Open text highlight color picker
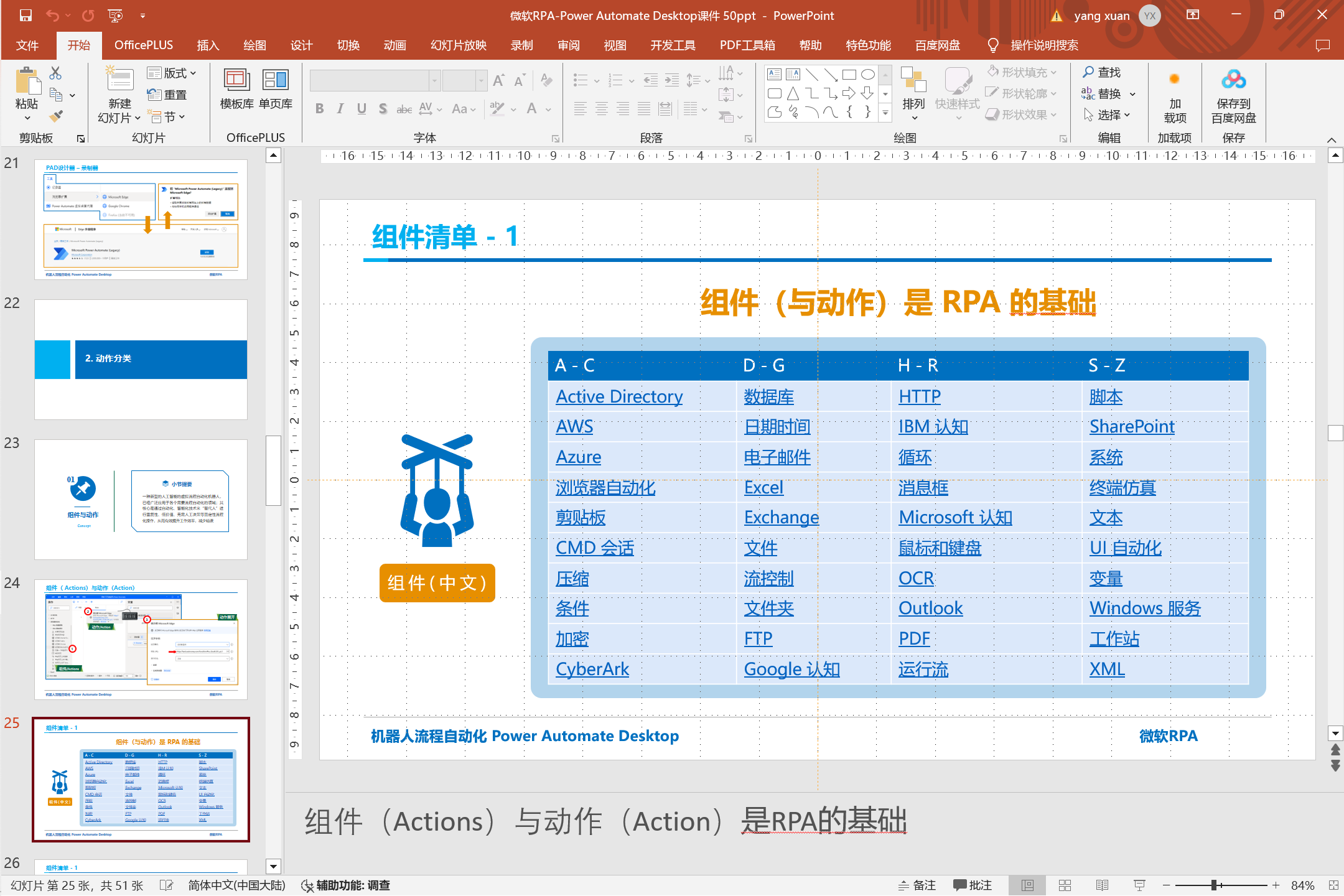 [513, 110]
